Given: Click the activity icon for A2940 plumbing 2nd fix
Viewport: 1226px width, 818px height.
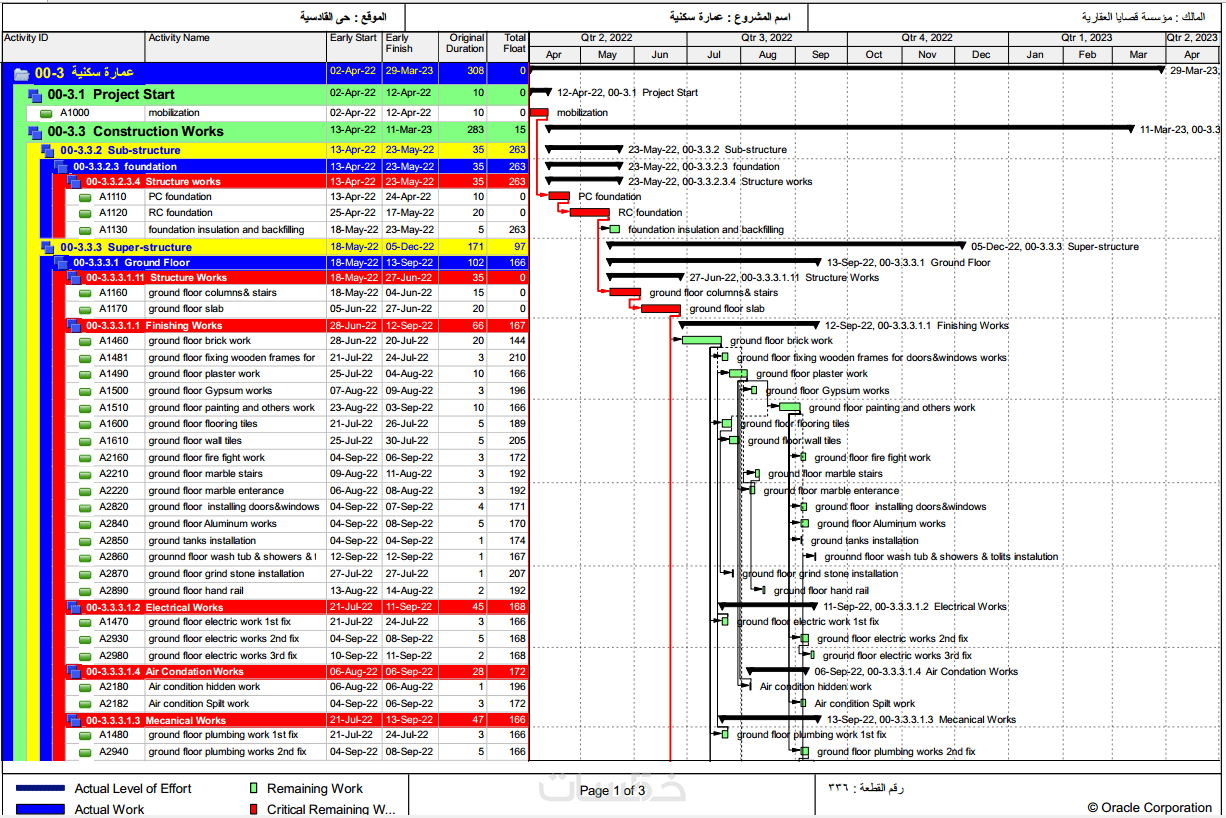Looking at the screenshot, I should [85, 752].
